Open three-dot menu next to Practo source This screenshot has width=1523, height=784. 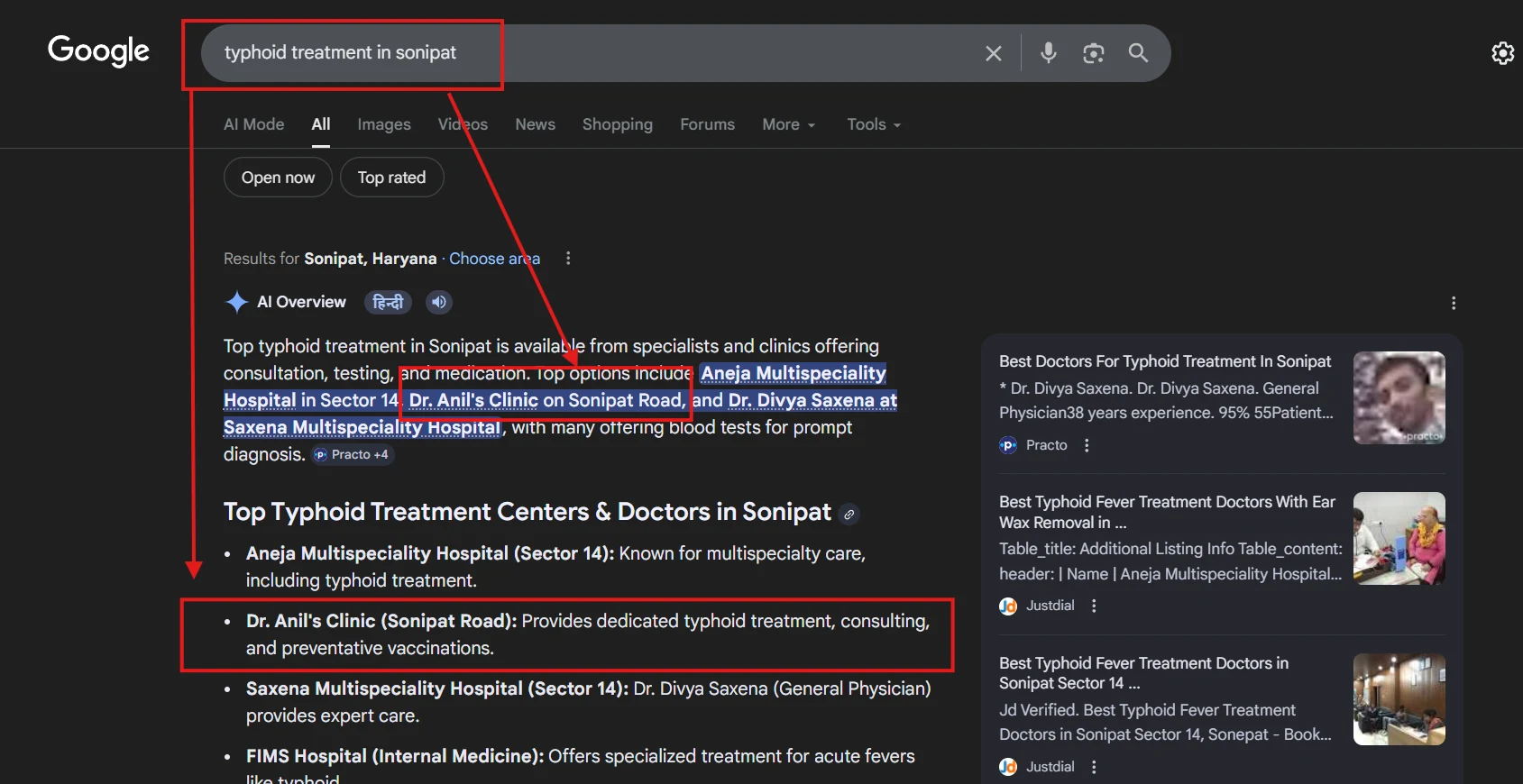[x=1087, y=445]
